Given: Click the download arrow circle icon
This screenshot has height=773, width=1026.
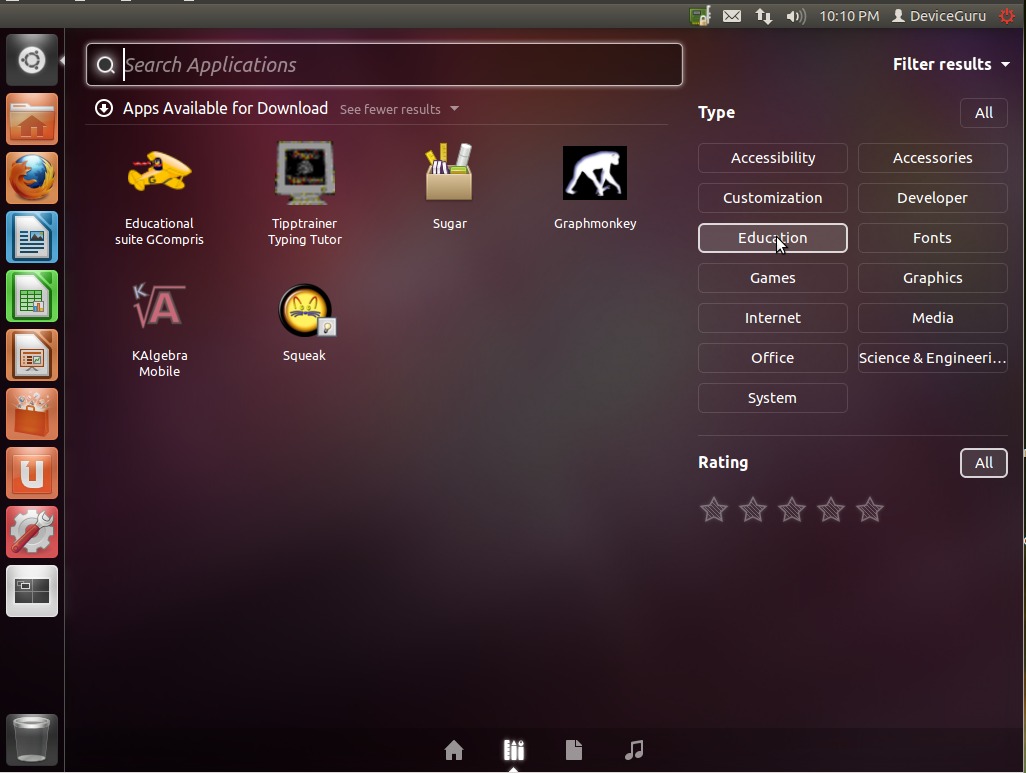Looking at the screenshot, I should 103,108.
